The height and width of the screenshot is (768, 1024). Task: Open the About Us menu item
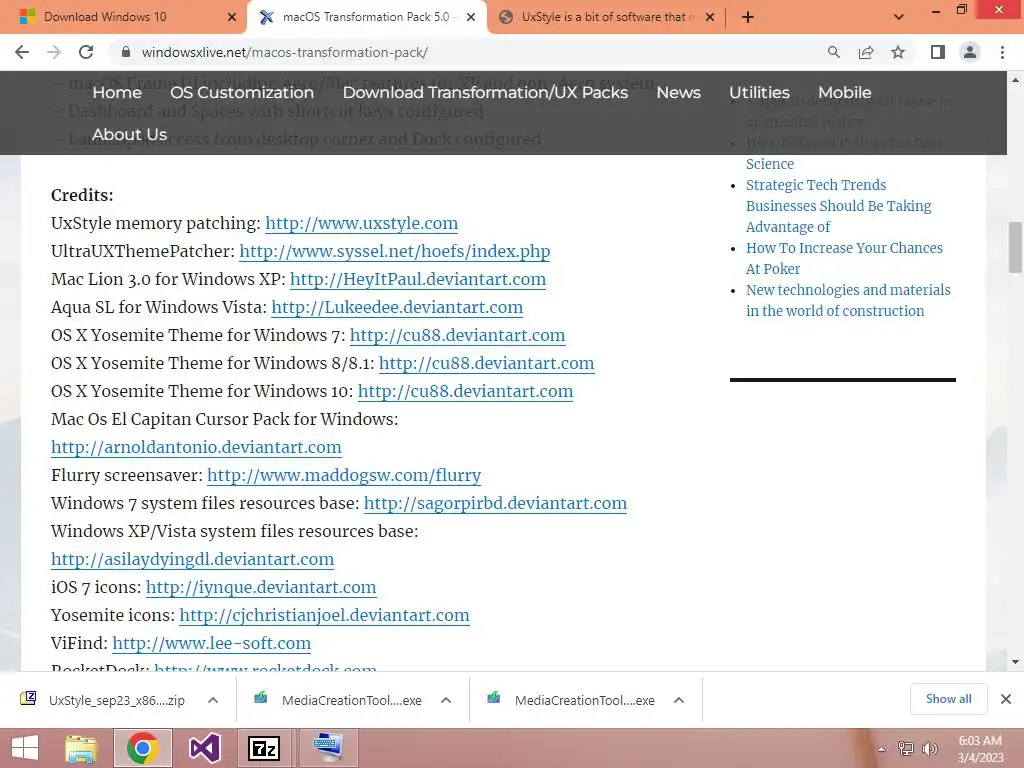click(x=129, y=135)
